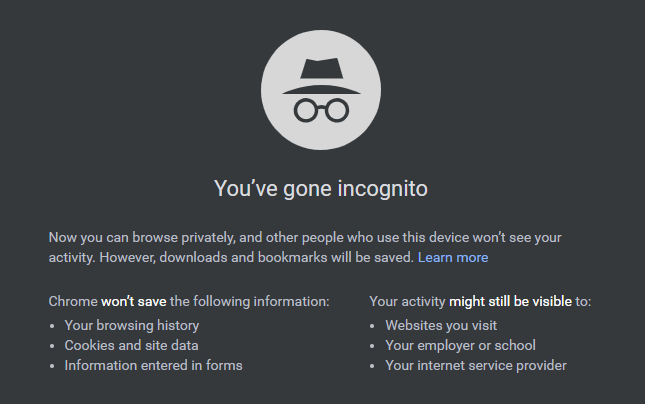Open the Learn more link

[x=453, y=258]
